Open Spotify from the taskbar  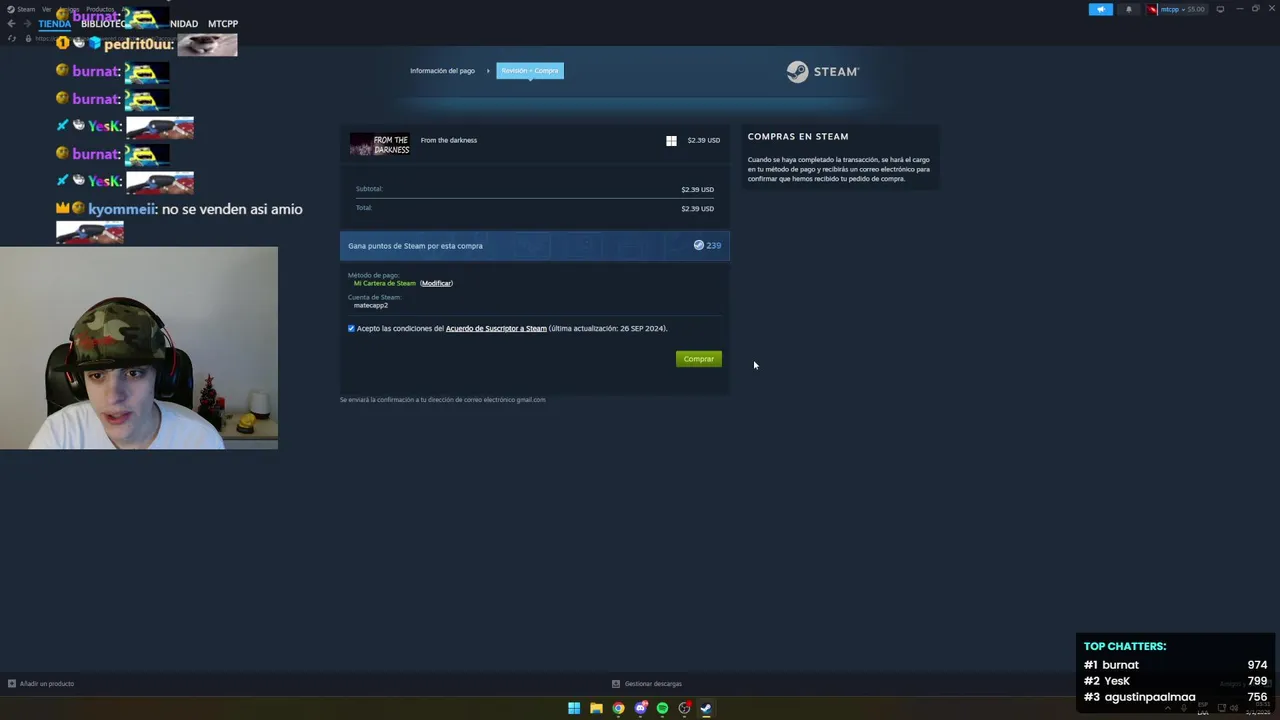662,708
